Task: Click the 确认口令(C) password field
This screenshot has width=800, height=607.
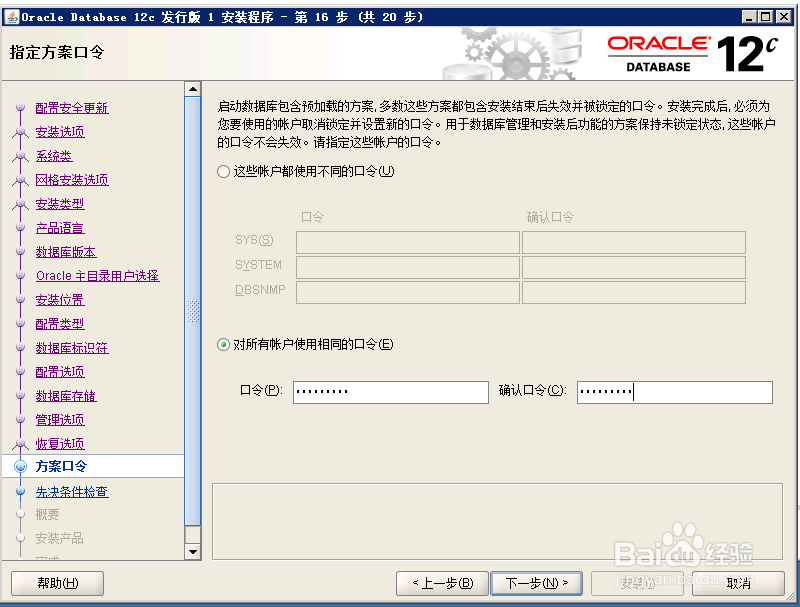Action: pos(674,392)
